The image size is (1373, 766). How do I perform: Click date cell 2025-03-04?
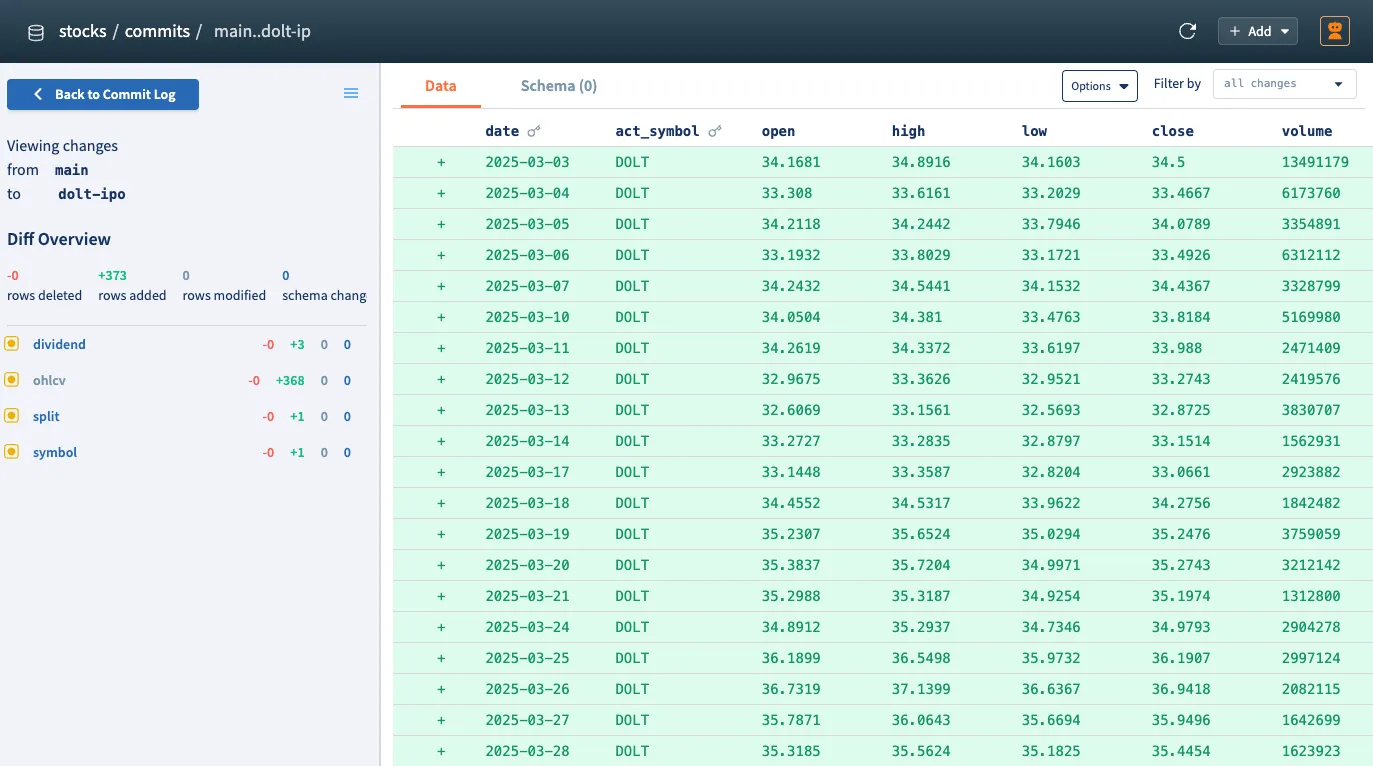click(x=527, y=193)
